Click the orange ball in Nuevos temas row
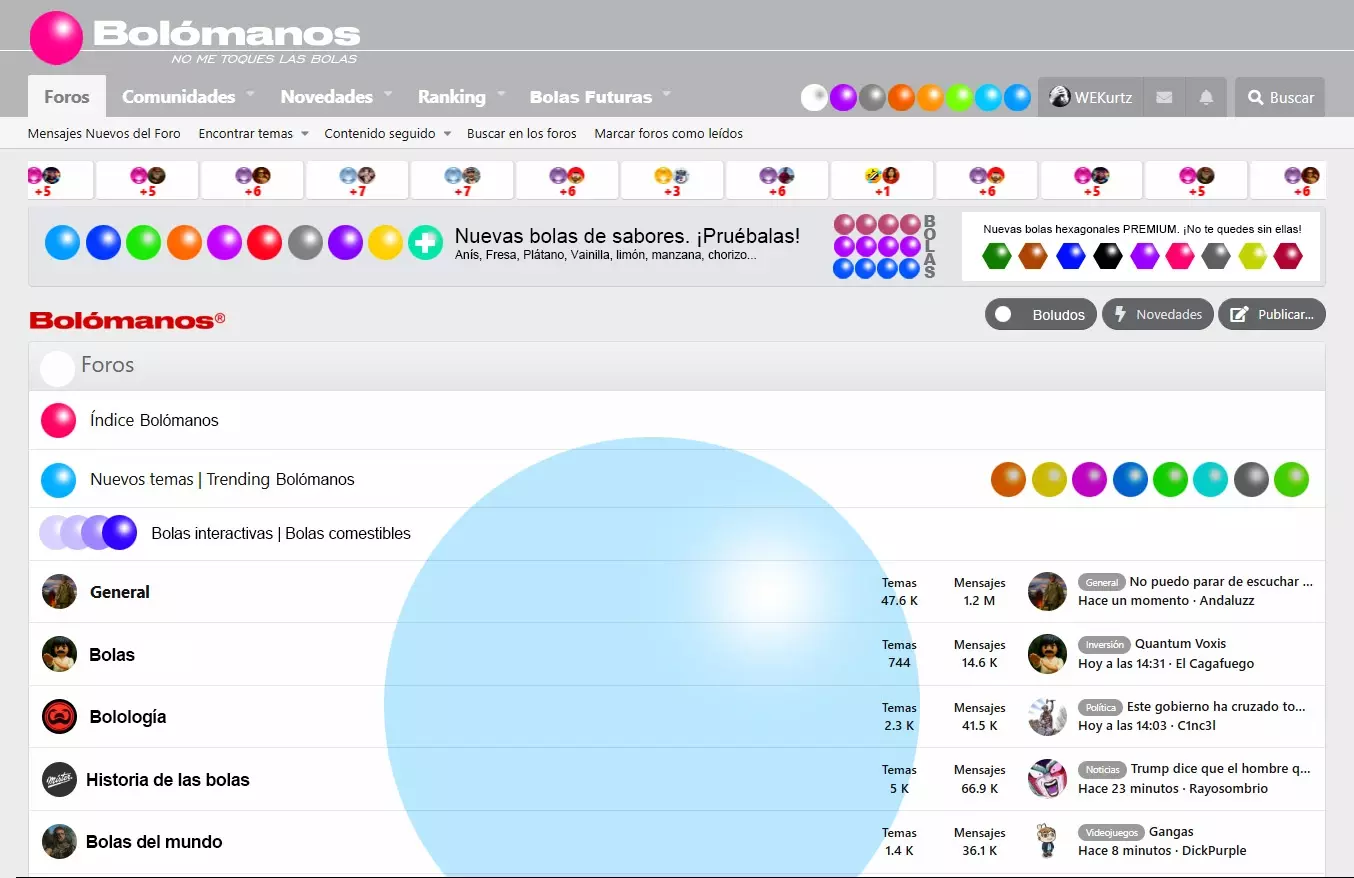This screenshot has height=878, width=1354. pos(1009,479)
